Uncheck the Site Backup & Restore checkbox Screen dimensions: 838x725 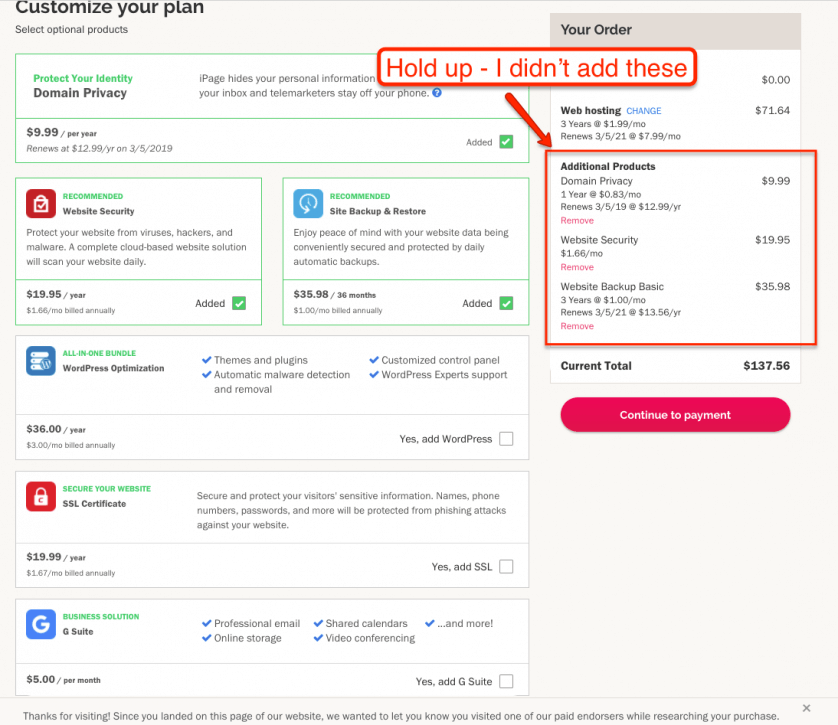coord(506,303)
